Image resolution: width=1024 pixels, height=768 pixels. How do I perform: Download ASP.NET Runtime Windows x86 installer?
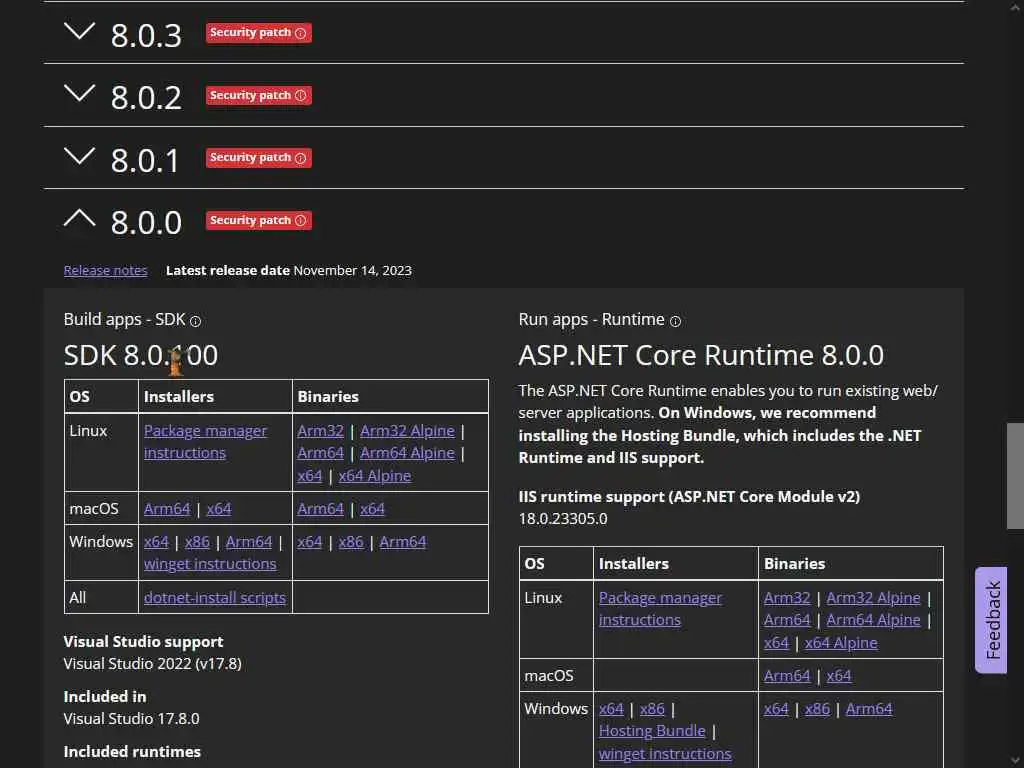point(652,709)
